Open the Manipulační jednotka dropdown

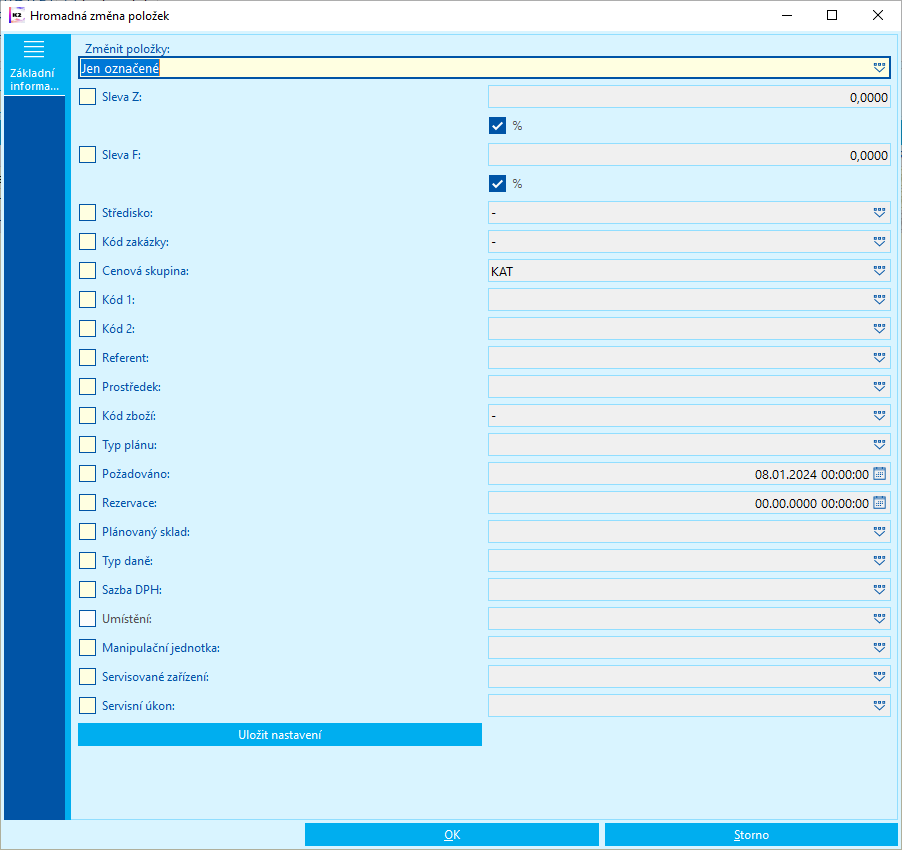(x=879, y=648)
